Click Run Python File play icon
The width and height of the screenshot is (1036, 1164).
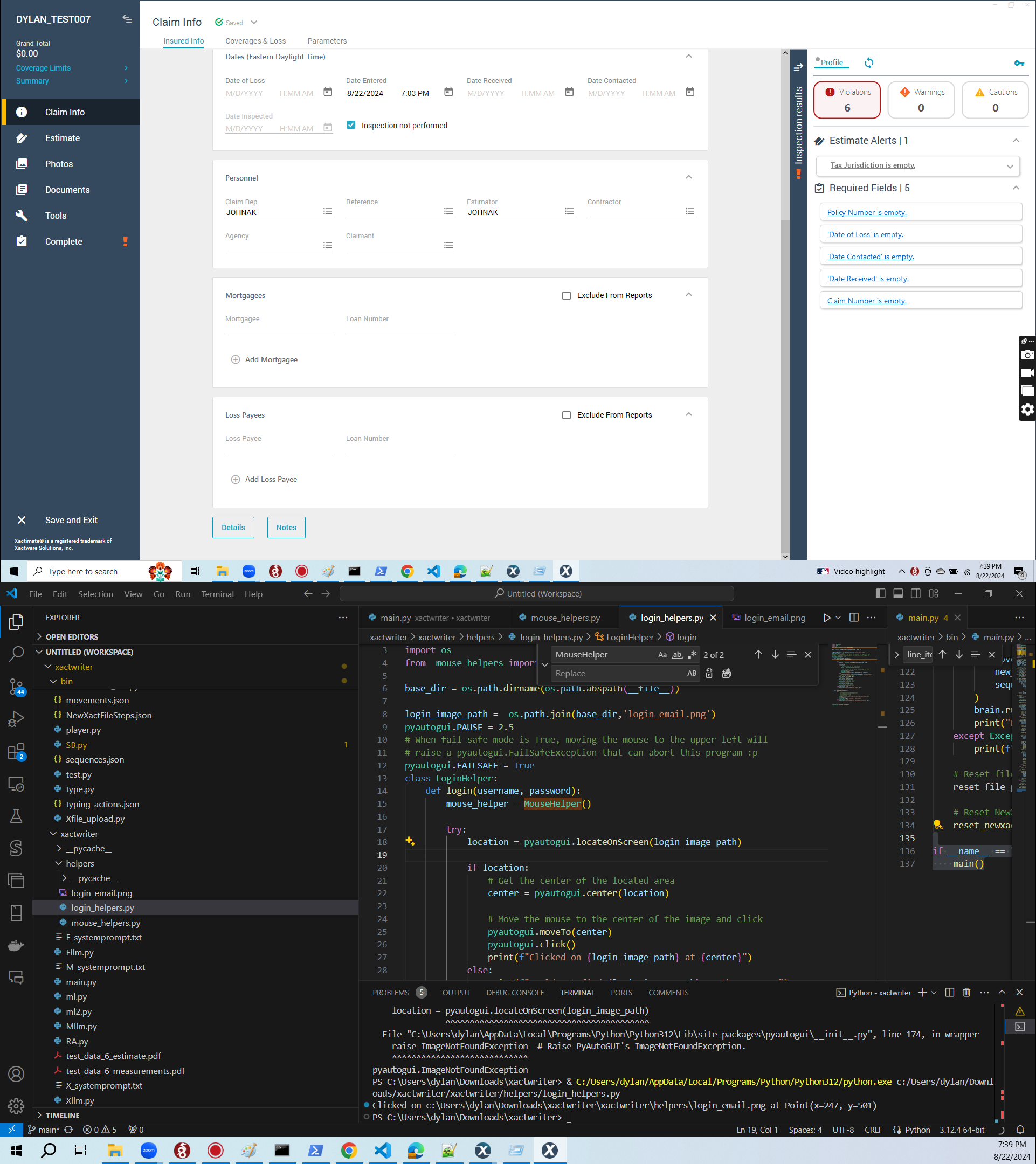coord(826,618)
